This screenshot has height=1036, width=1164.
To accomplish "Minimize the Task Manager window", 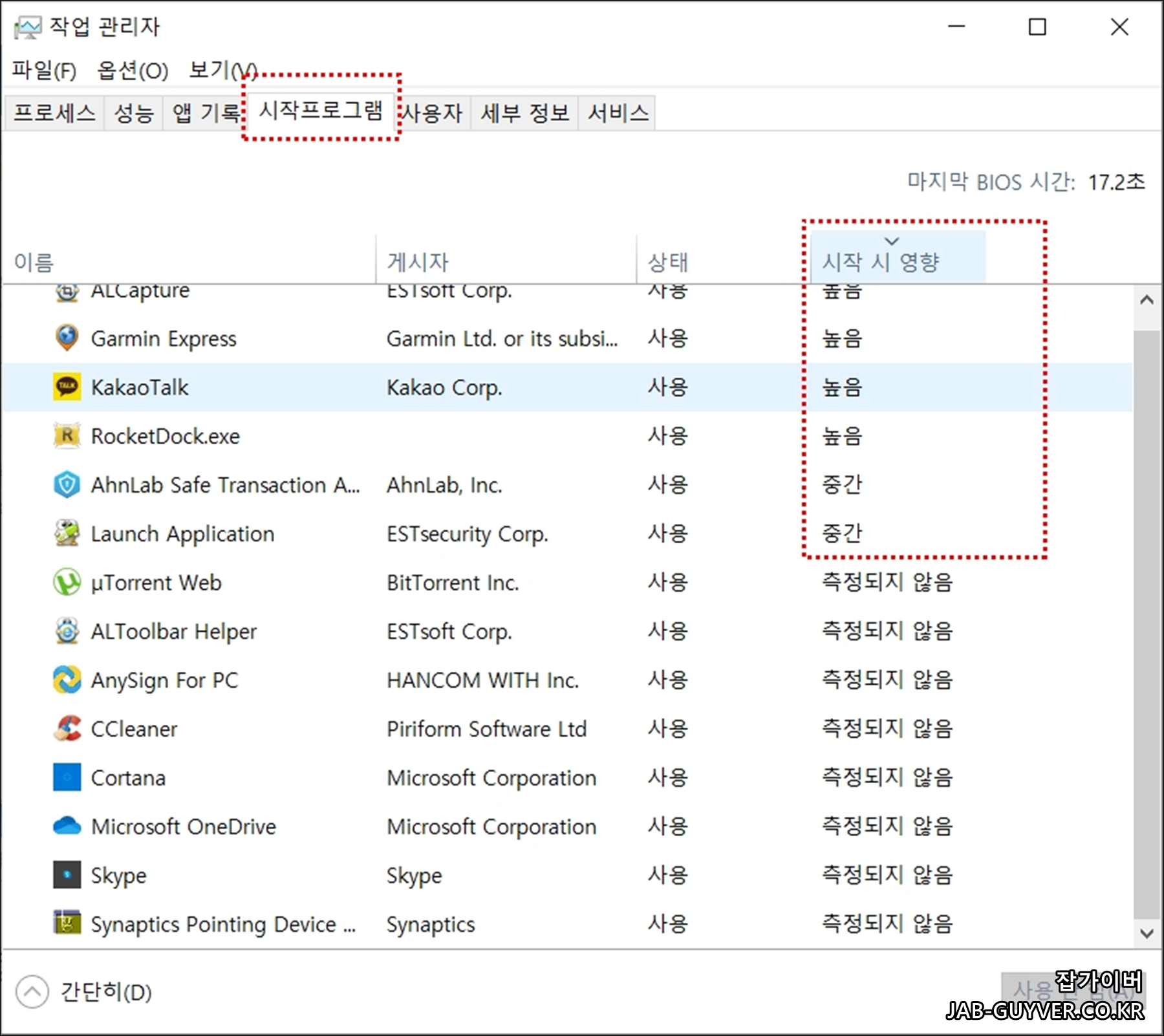I will (956, 27).
